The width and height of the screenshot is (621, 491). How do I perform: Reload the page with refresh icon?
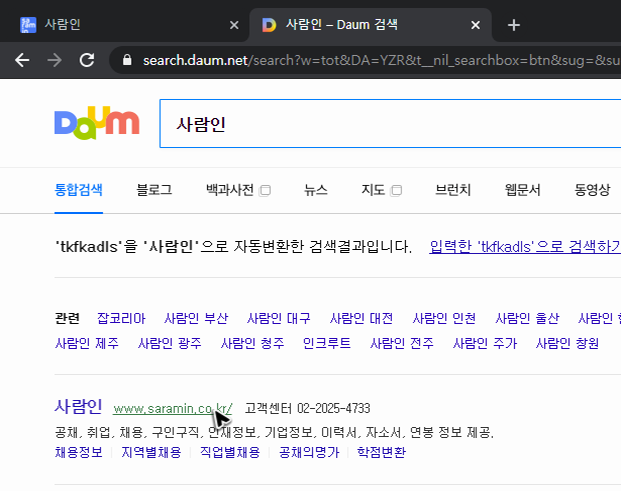(87, 60)
